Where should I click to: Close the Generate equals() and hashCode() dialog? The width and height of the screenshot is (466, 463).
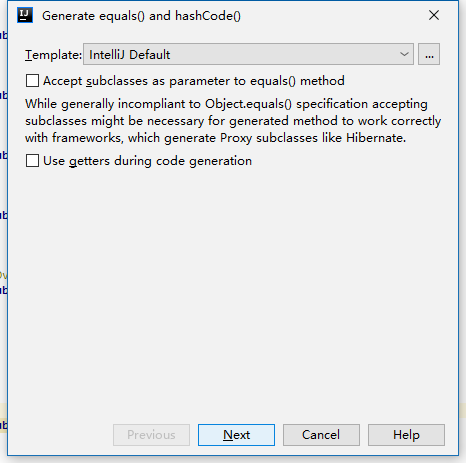(434, 15)
